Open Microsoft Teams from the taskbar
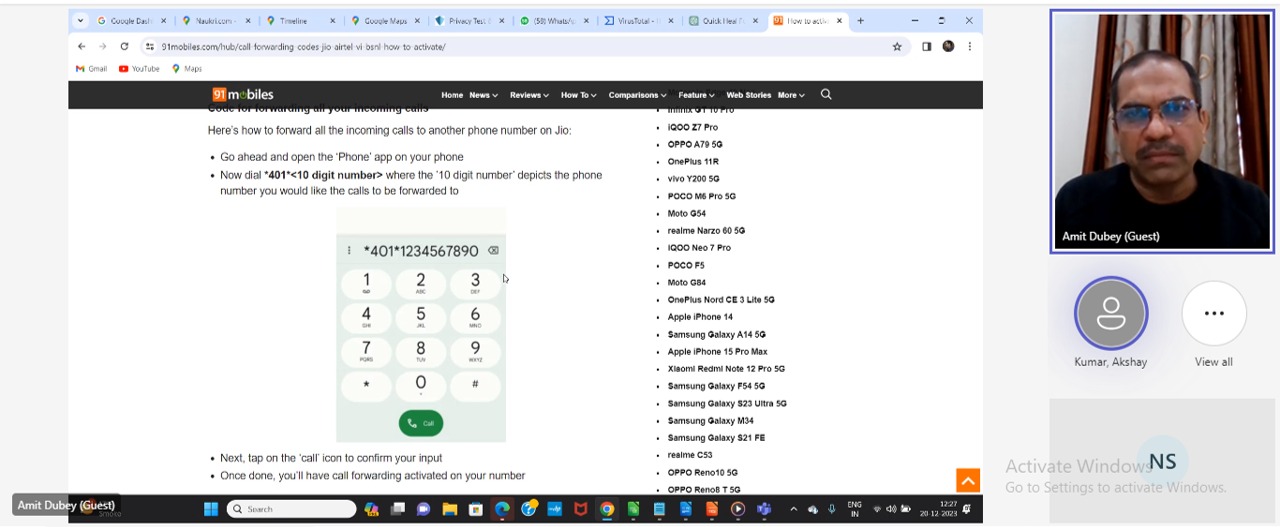The width and height of the screenshot is (1280, 527). (764, 509)
